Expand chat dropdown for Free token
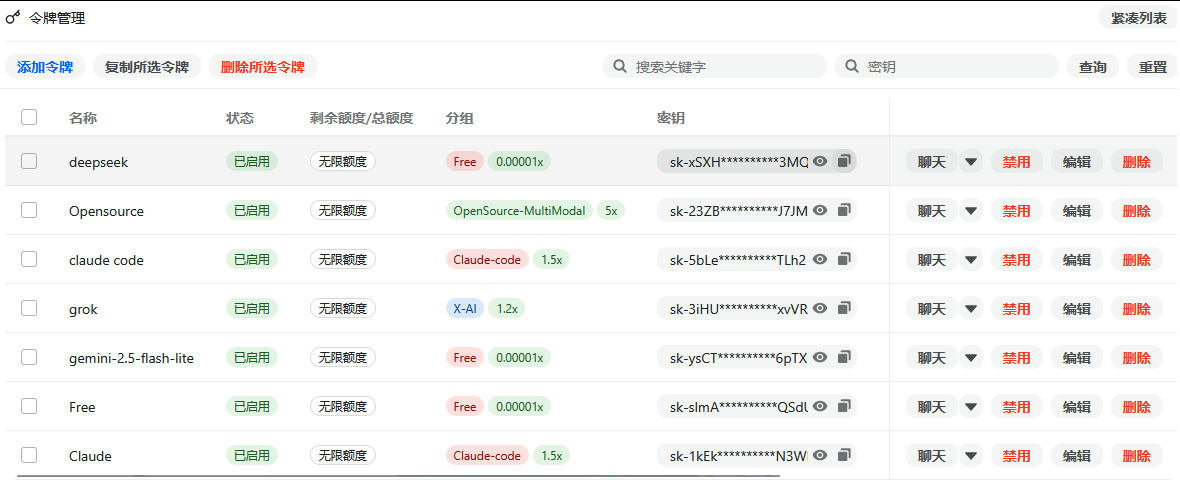Image resolution: width=1180 pixels, height=495 pixels. pyautogui.click(x=972, y=406)
